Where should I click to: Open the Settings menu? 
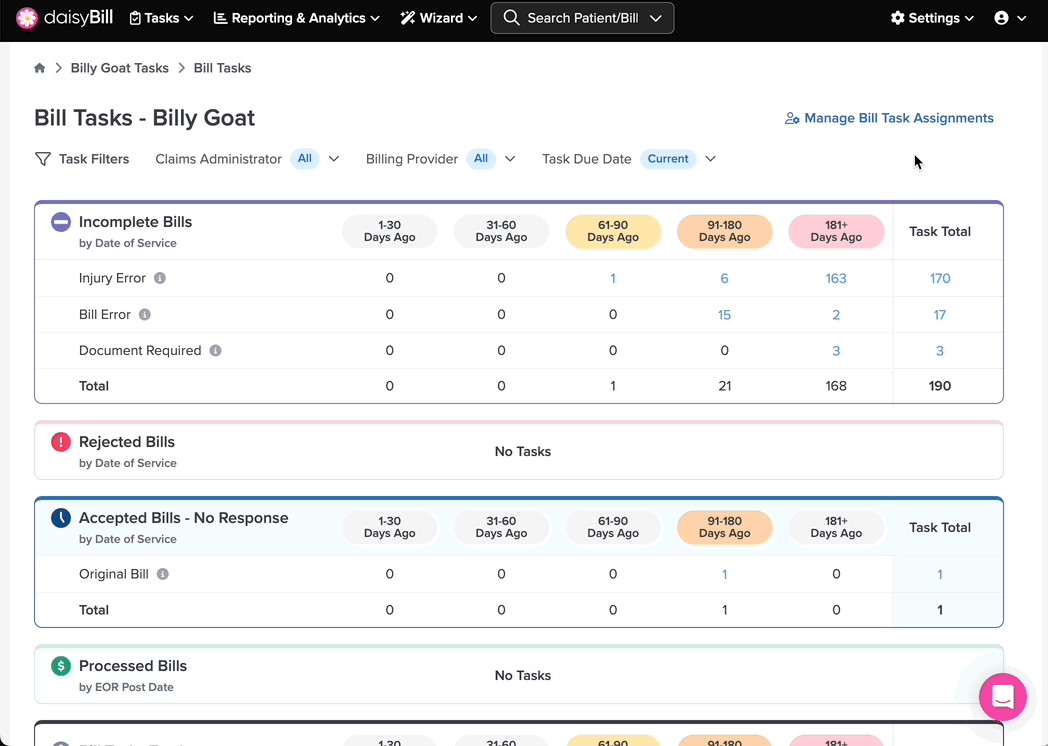pyautogui.click(x=932, y=18)
